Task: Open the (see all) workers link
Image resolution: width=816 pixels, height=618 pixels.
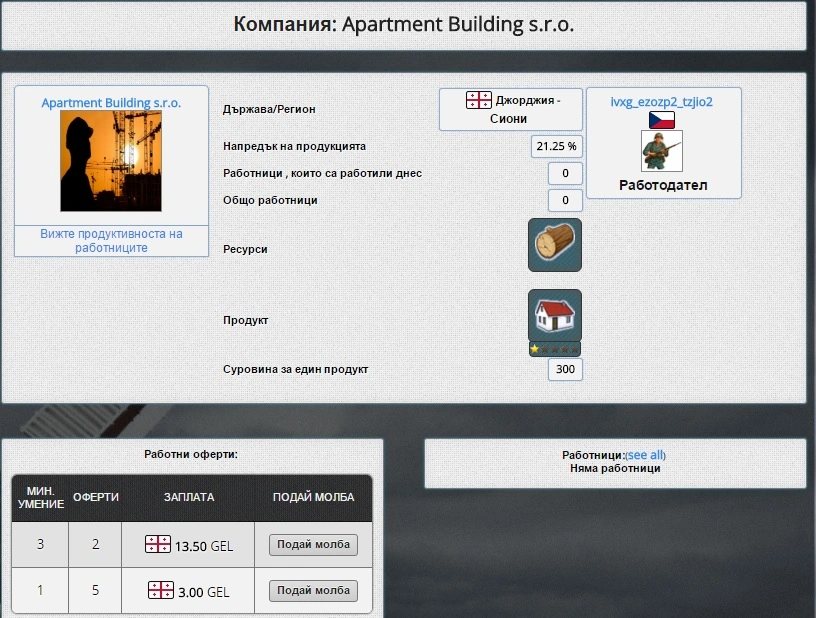Action: 644,455
